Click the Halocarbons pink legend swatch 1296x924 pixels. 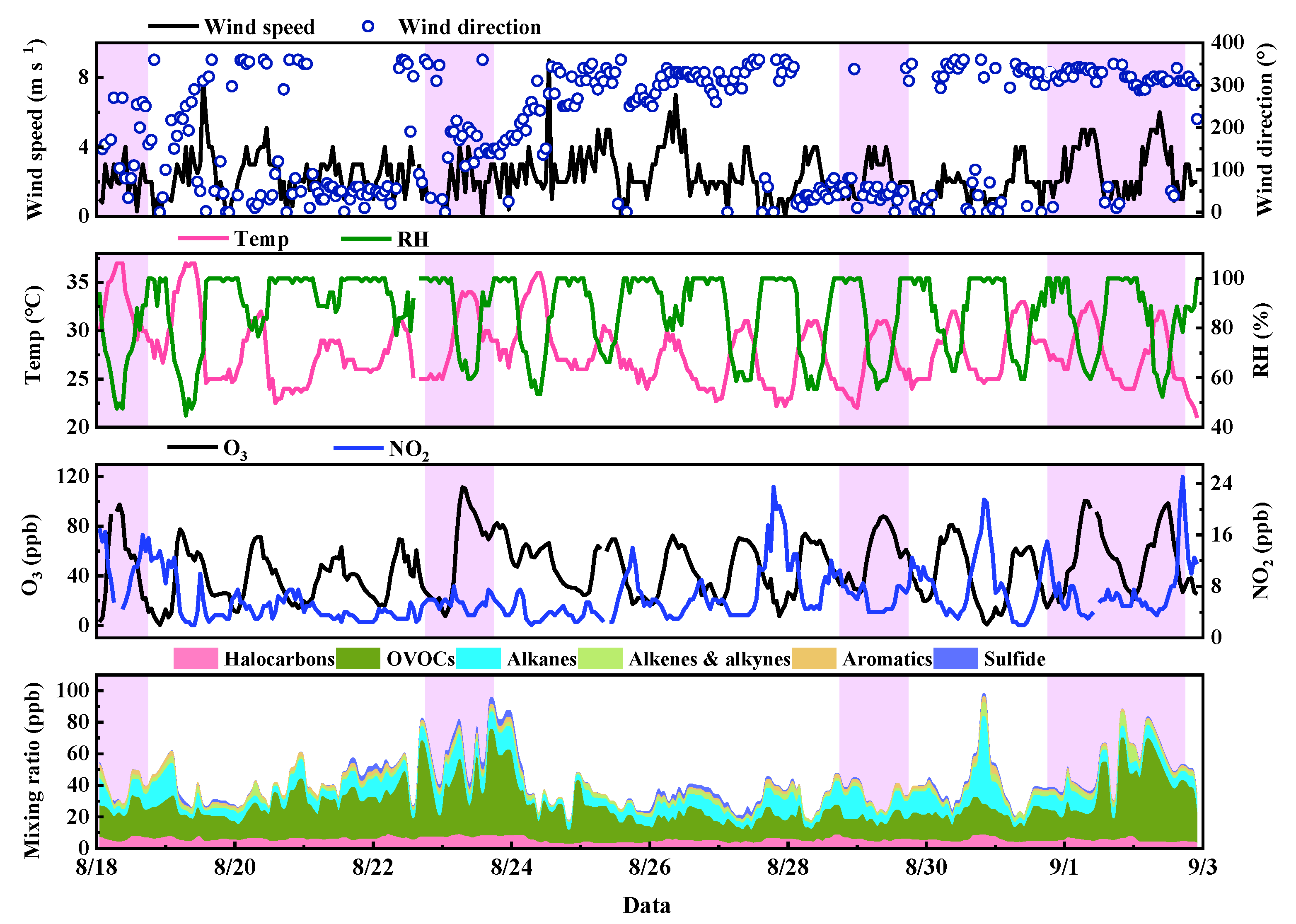pos(196,658)
